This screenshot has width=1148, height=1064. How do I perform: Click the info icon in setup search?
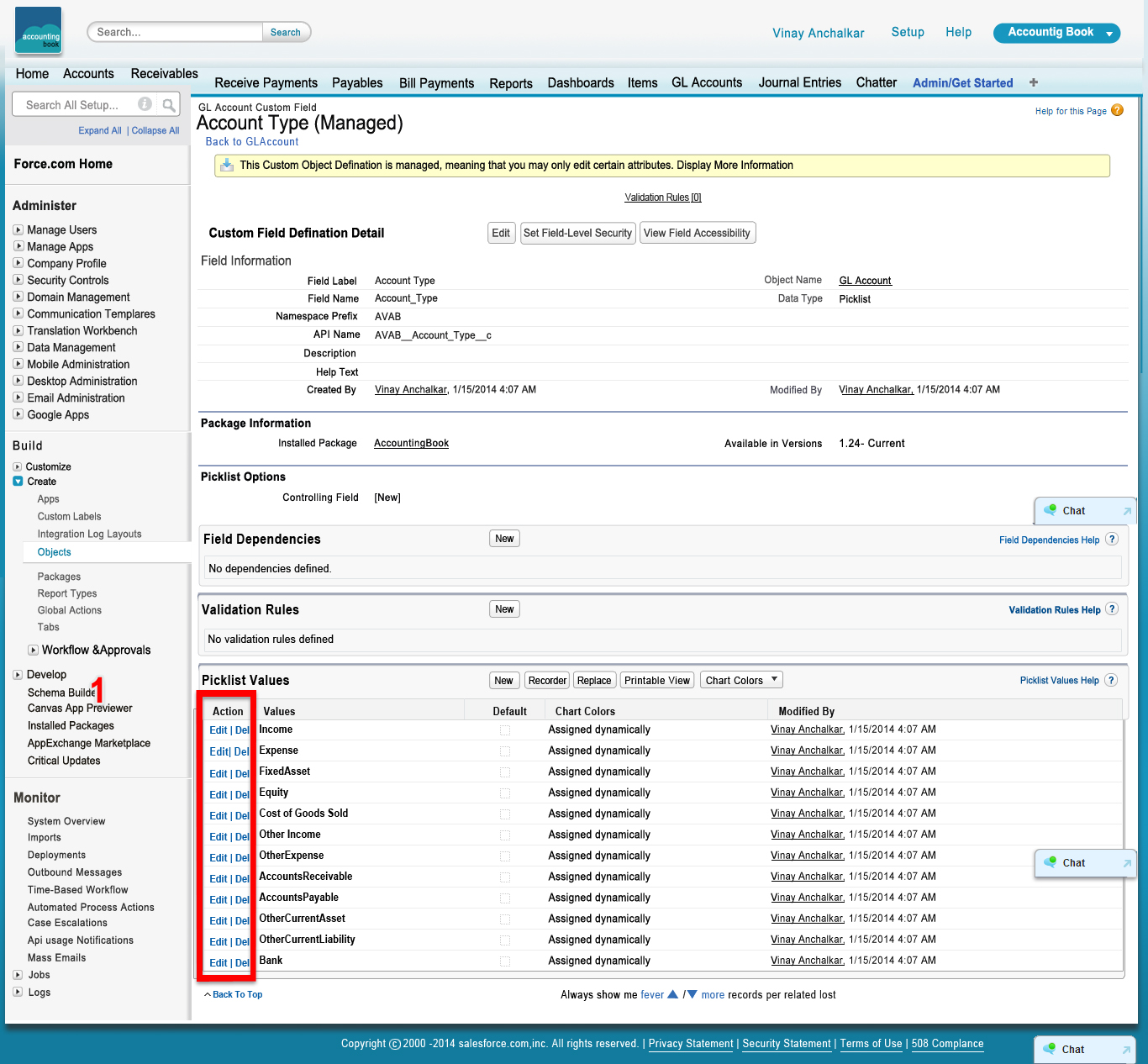(145, 104)
